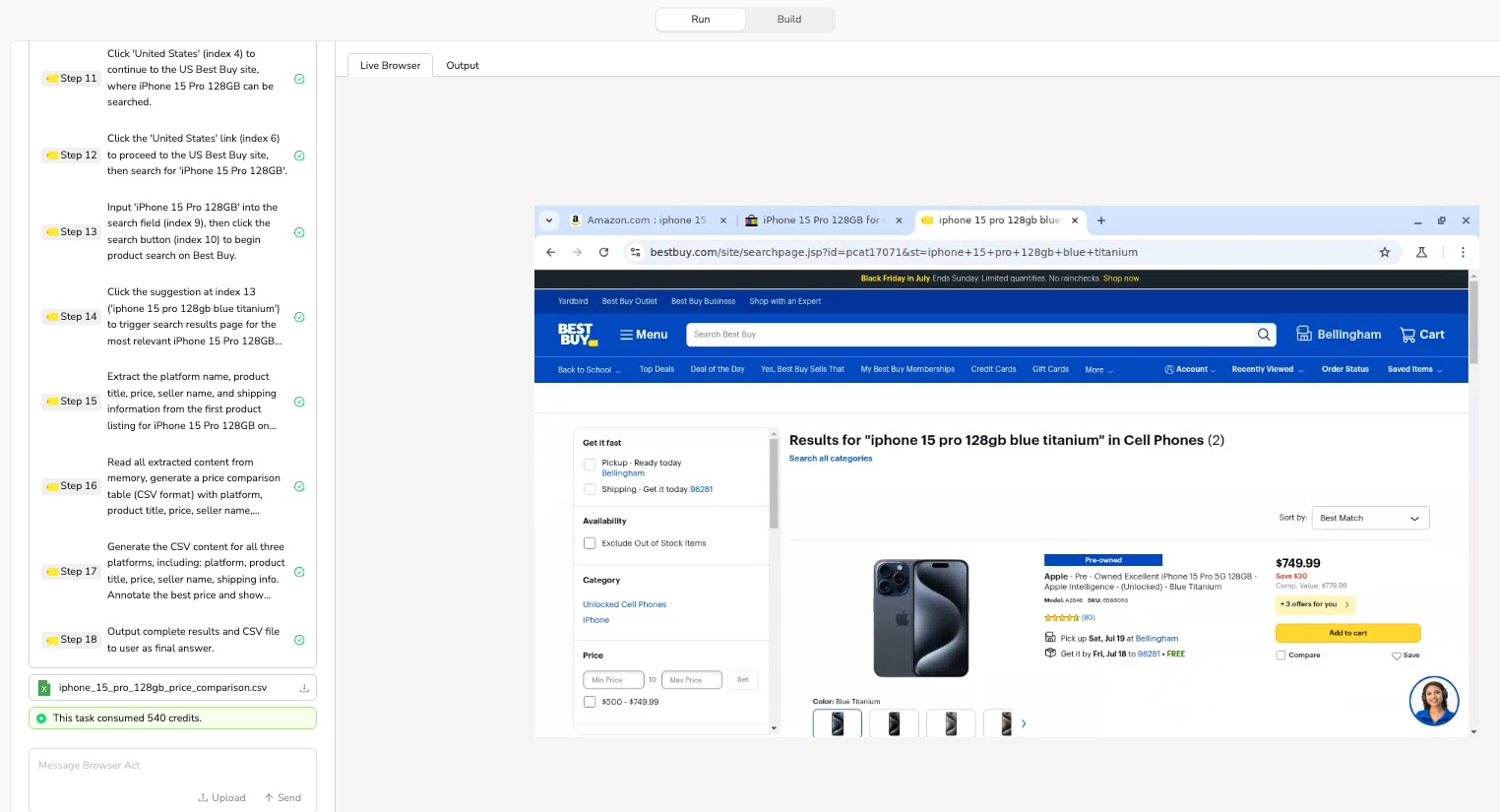Viewport: 1500px width, 812px height.
Task: Select the second iPhone color swatch
Action: click(x=894, y=723)
